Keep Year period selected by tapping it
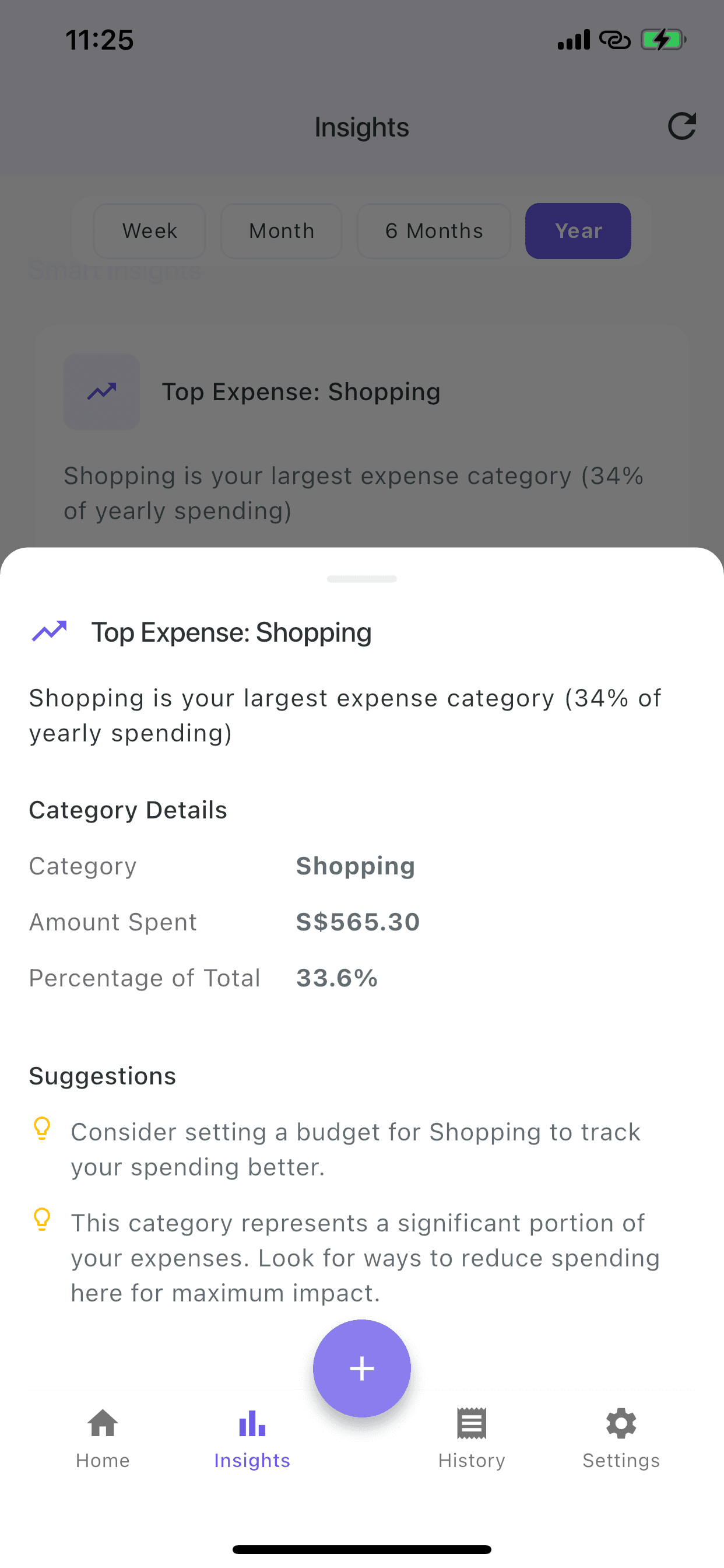Viewport: 724px width, 1568px height. point(577,230)
